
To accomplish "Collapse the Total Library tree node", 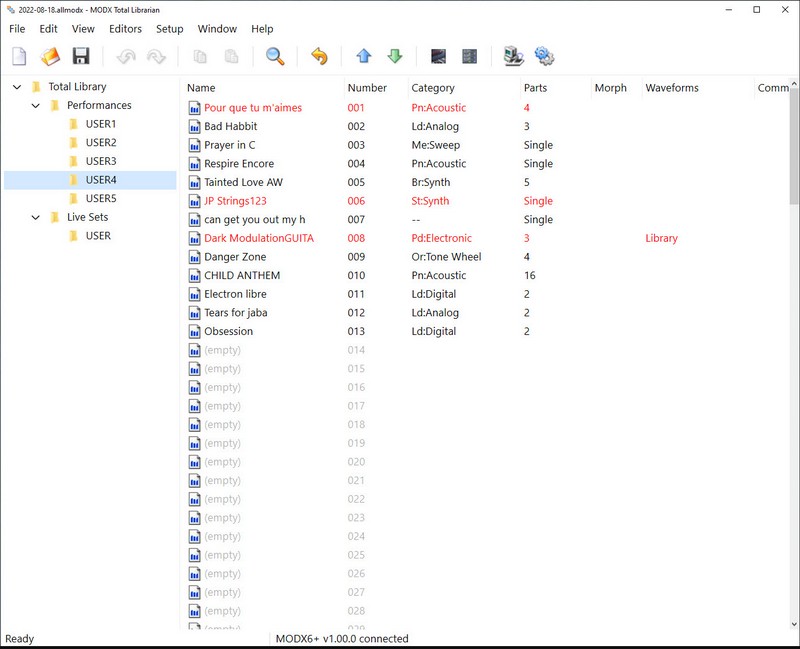I will 17,87.
